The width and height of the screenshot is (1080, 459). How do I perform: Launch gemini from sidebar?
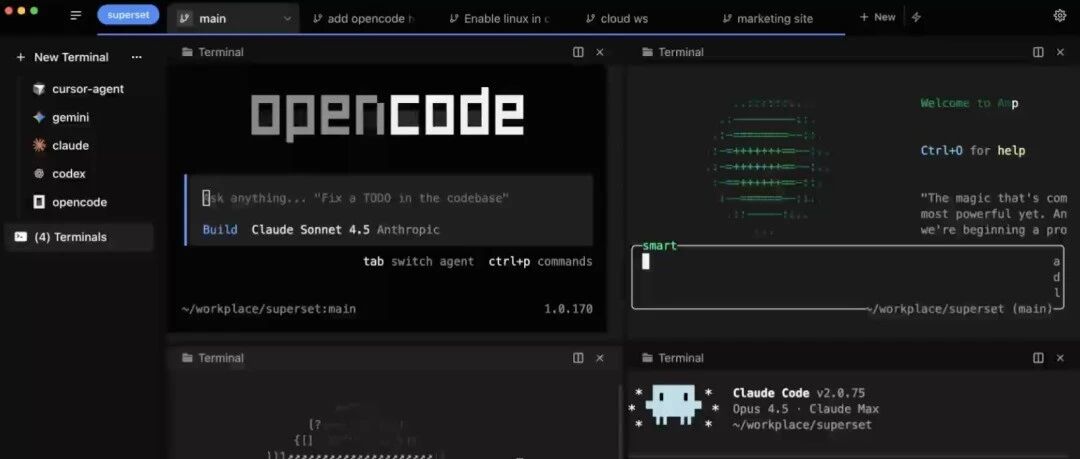pyautogui.click(x=71, y=117)
